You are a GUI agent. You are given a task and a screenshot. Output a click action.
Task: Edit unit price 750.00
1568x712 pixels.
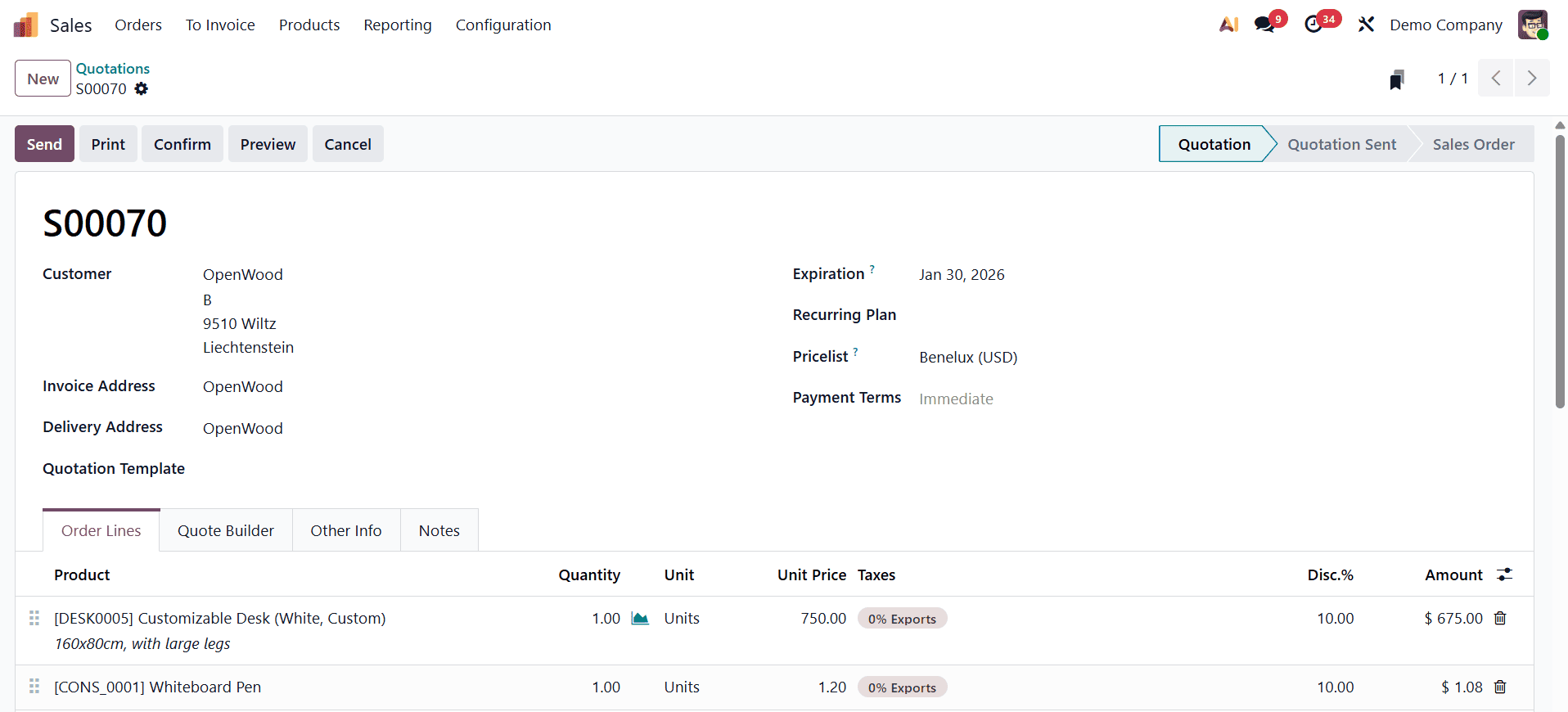[x=823, y=618]
